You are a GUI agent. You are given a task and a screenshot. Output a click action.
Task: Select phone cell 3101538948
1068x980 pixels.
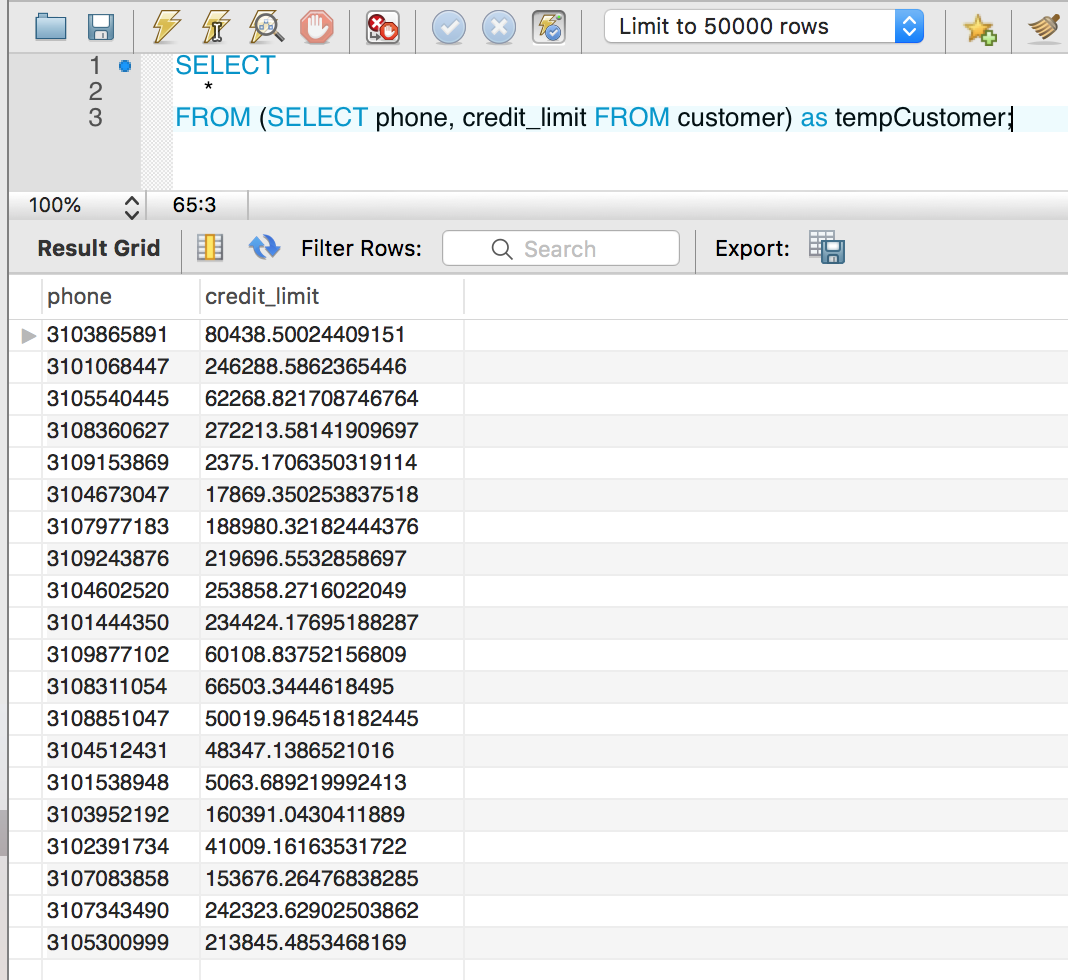tap(121, 783)
